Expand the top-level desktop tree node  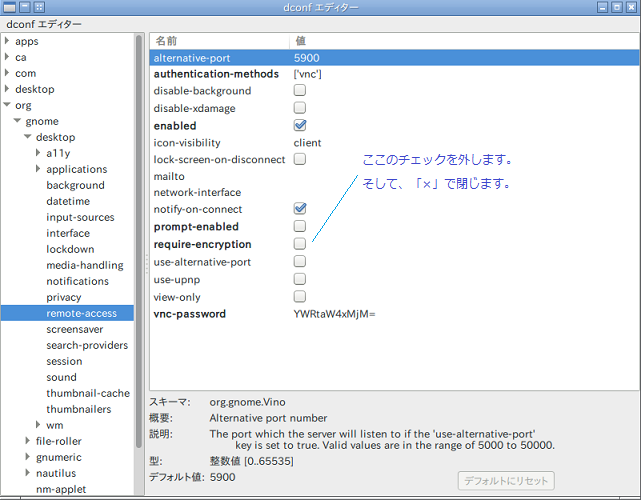(7, 89)
